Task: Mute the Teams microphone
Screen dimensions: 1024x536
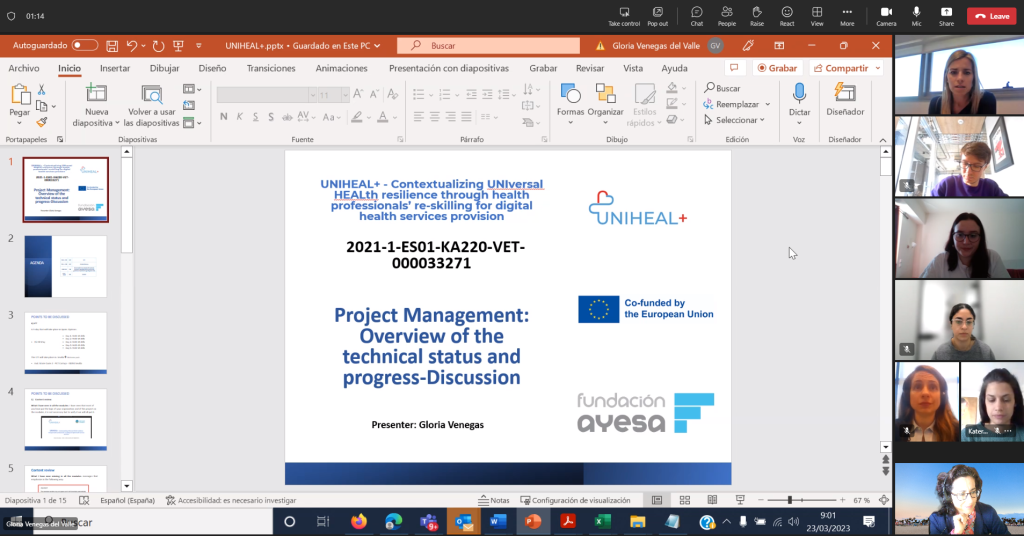Action: click(916, 15)
